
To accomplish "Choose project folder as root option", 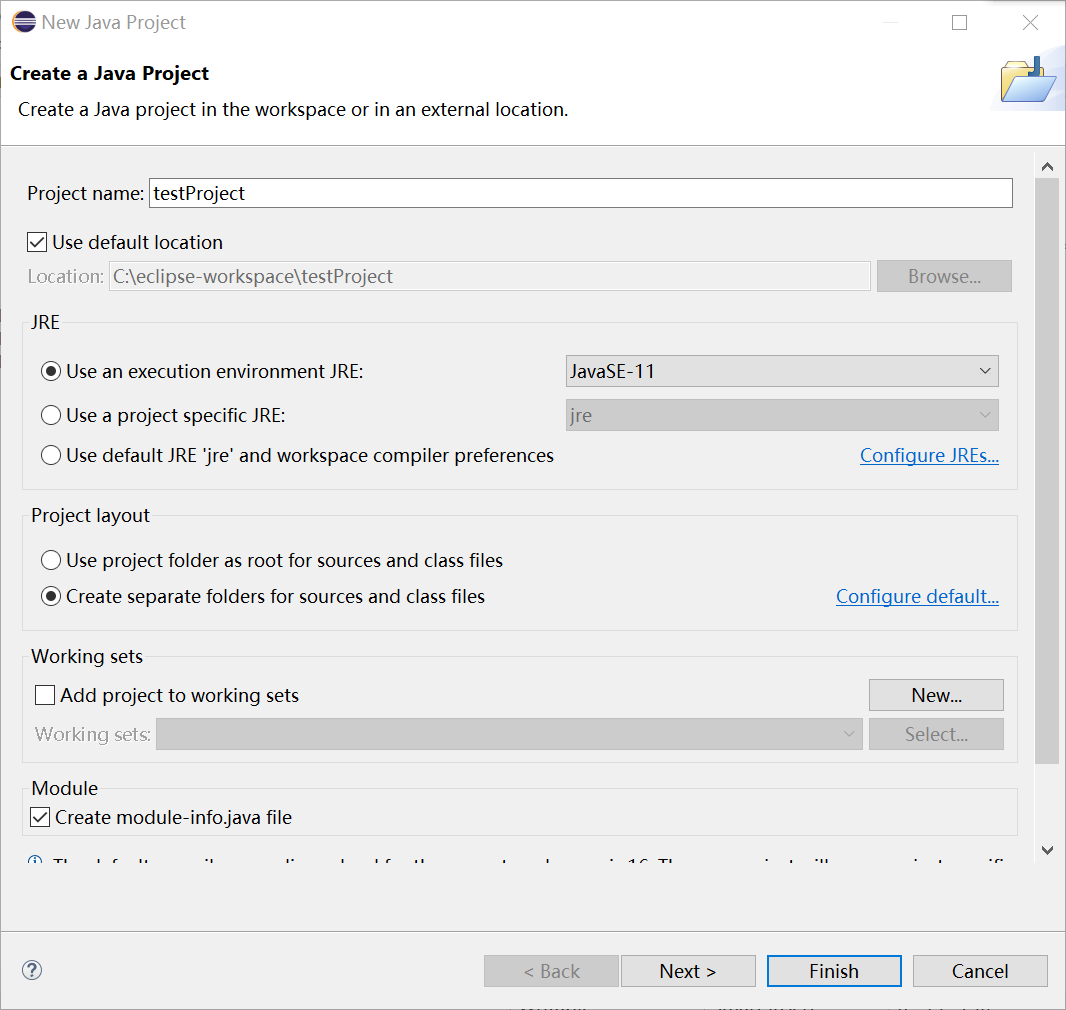I will (x=51, y=560).
